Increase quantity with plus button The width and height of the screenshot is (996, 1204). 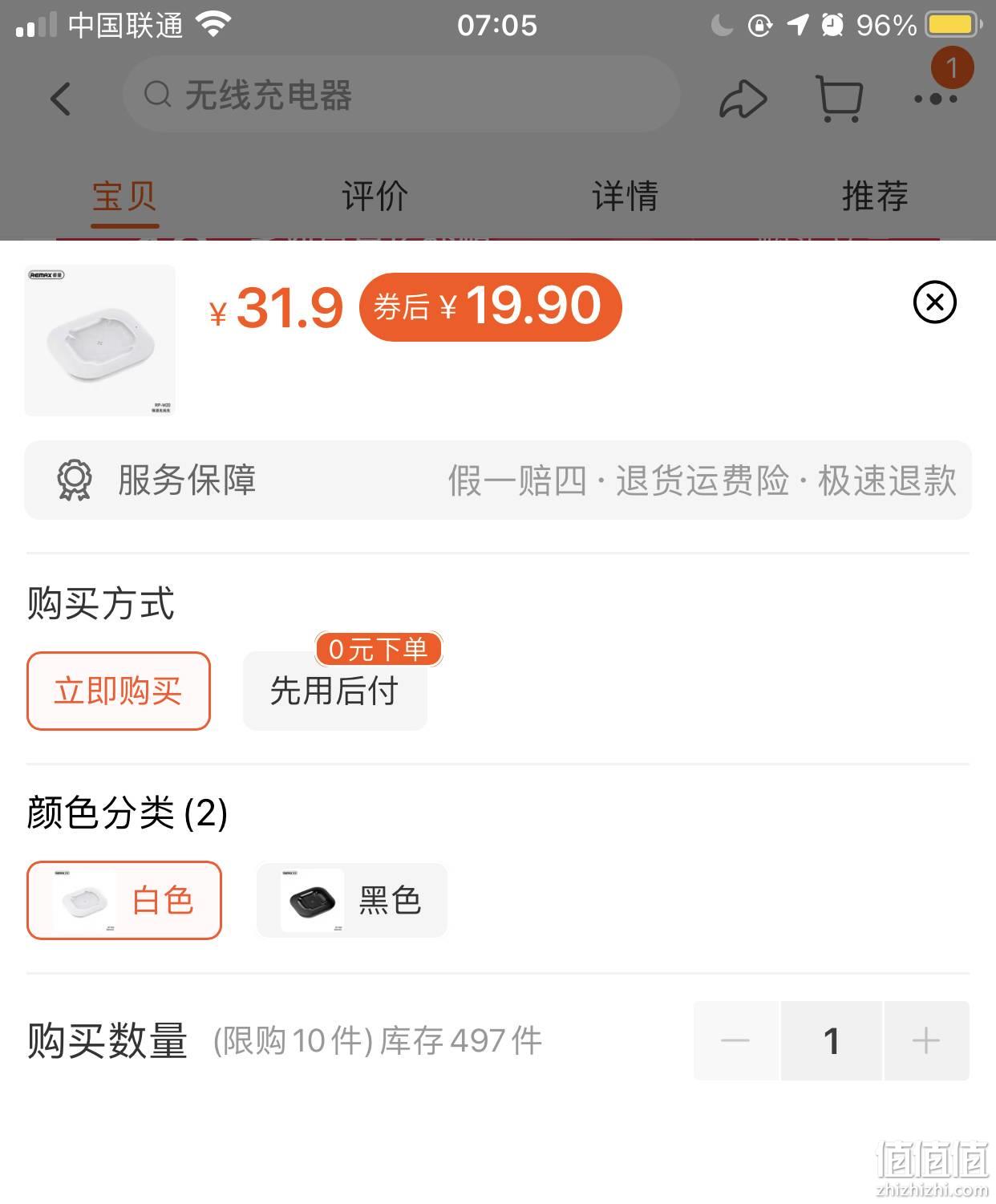tap(926, 1040)
